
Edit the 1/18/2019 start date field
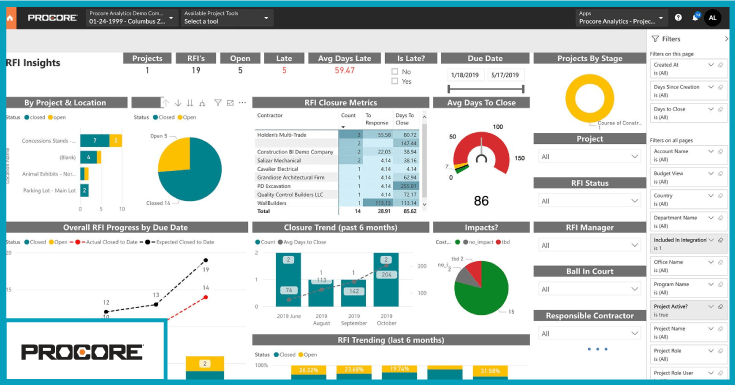pyautogui.click(x=465, y=75)
